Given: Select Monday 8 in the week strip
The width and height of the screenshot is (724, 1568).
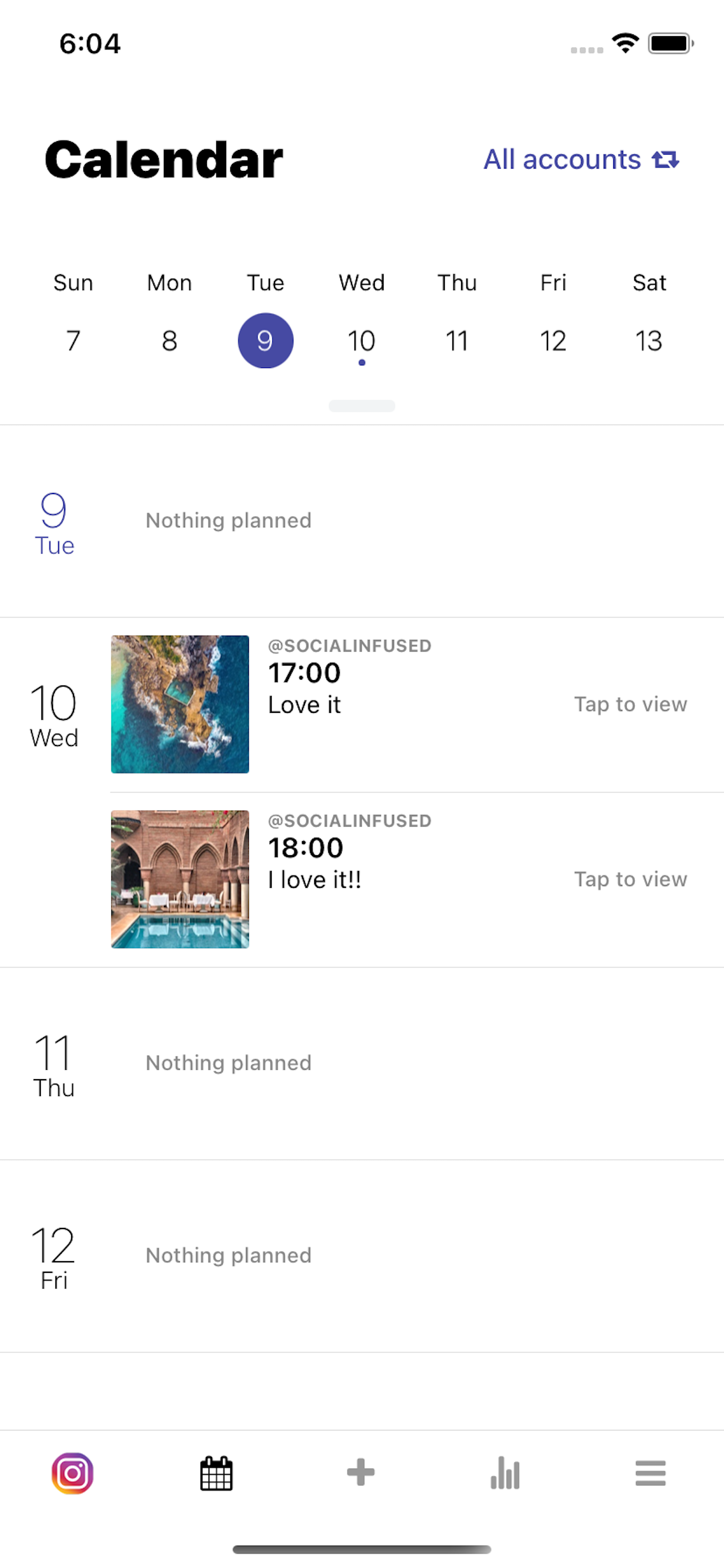Looking at the screenshot, I should coord(169,340).
